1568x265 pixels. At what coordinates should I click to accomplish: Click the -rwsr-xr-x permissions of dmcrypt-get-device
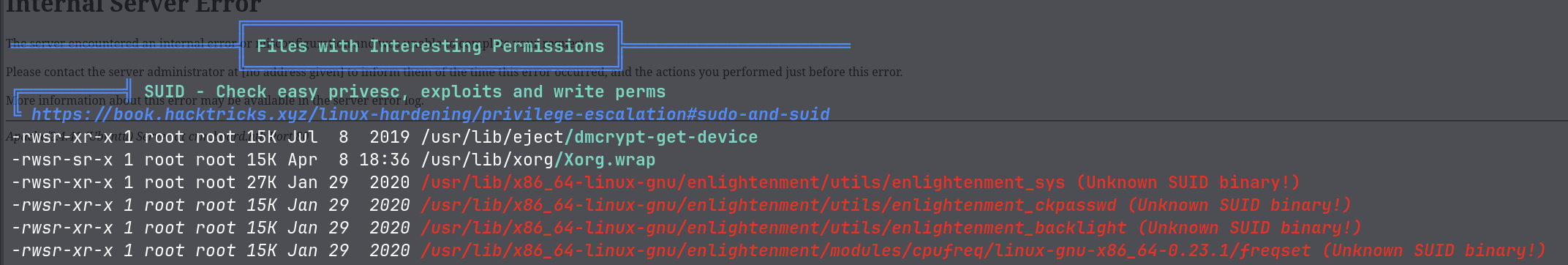(62, 137)
